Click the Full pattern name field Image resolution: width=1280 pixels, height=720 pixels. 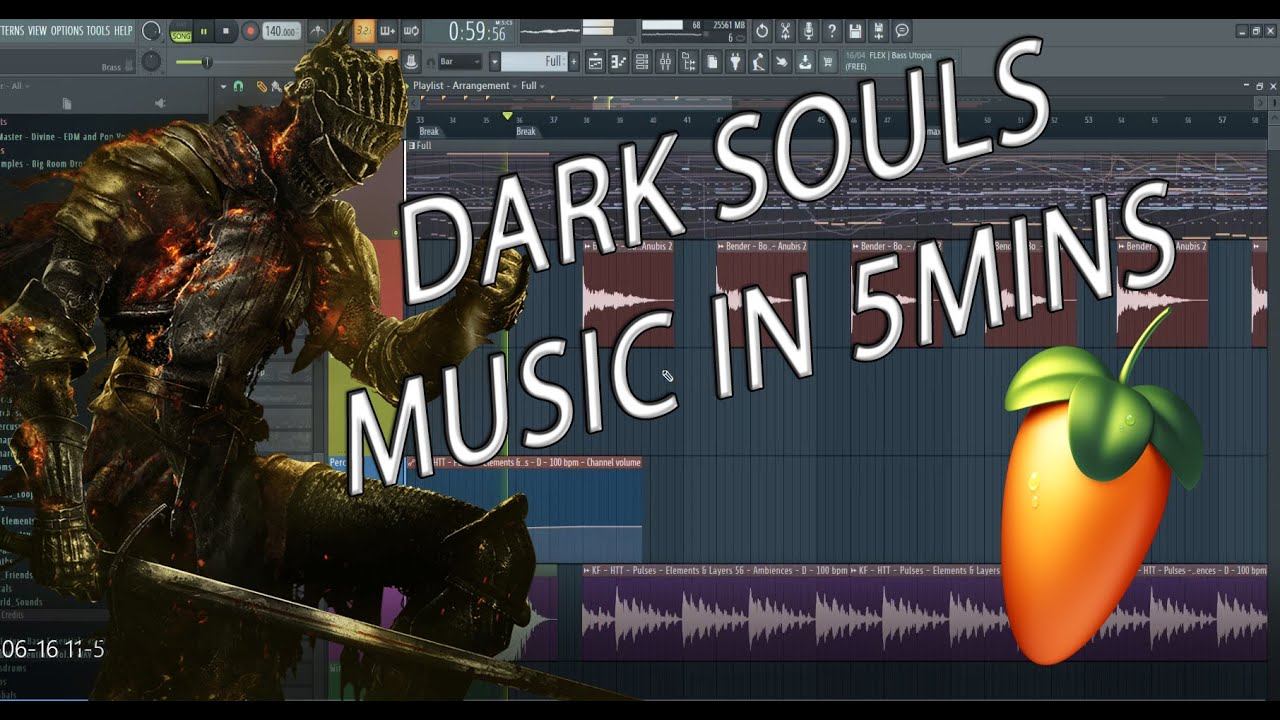click(x=534, y=62)
